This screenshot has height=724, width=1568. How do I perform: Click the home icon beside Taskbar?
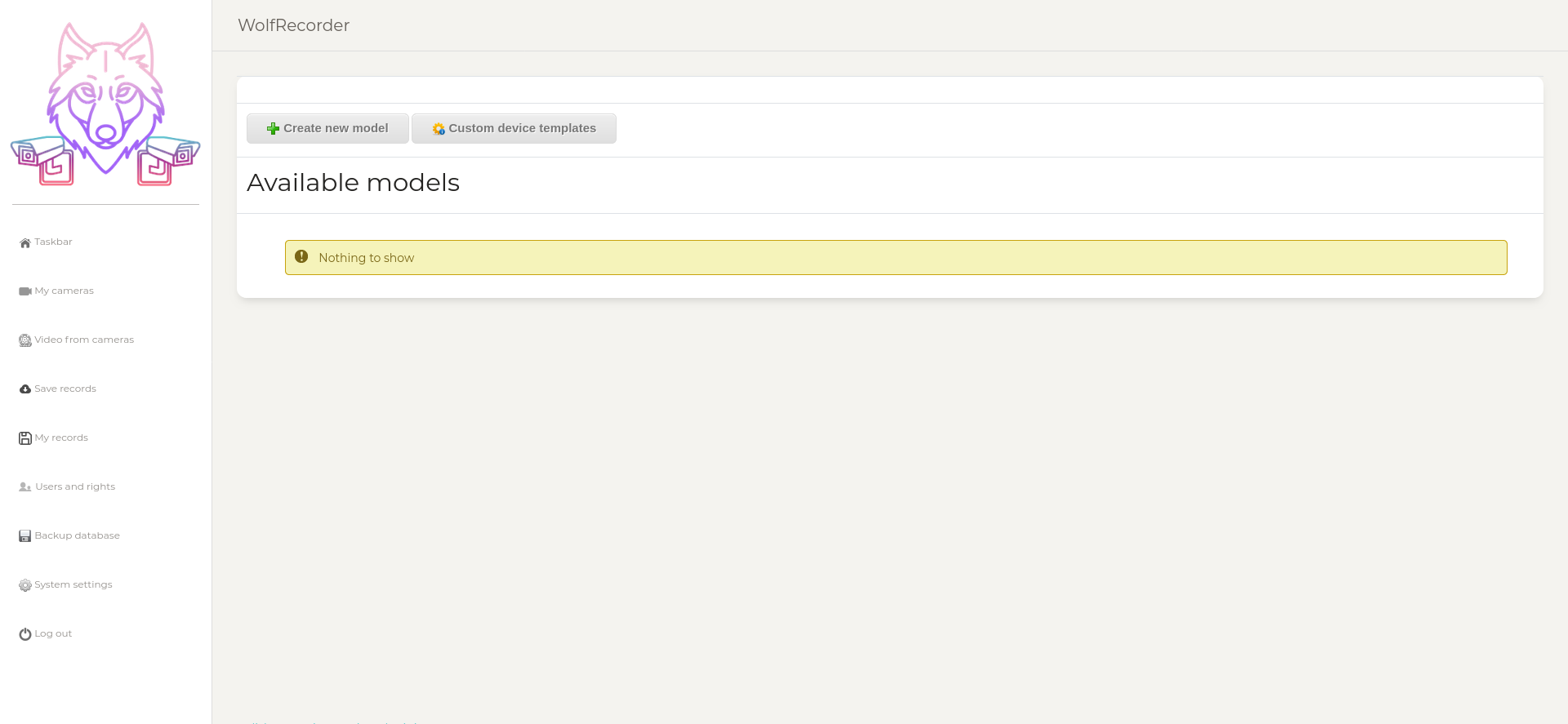pyautogui.click(x=25, y=242)
